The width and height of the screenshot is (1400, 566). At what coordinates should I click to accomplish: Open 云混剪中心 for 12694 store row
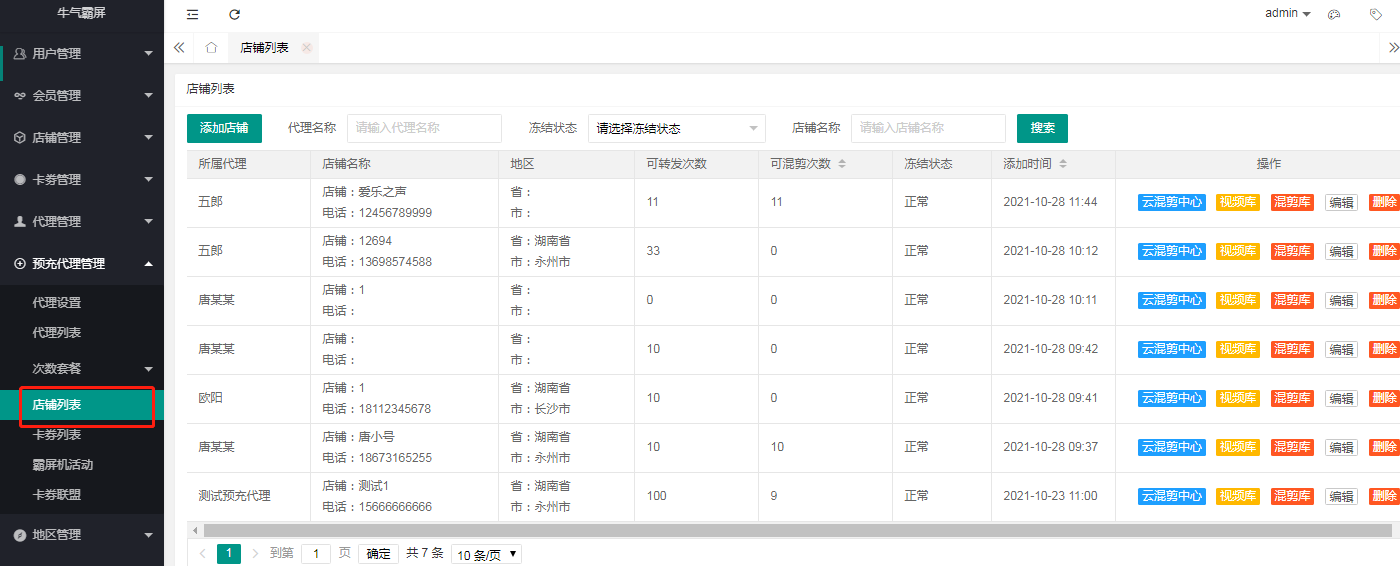point(1172,251)
